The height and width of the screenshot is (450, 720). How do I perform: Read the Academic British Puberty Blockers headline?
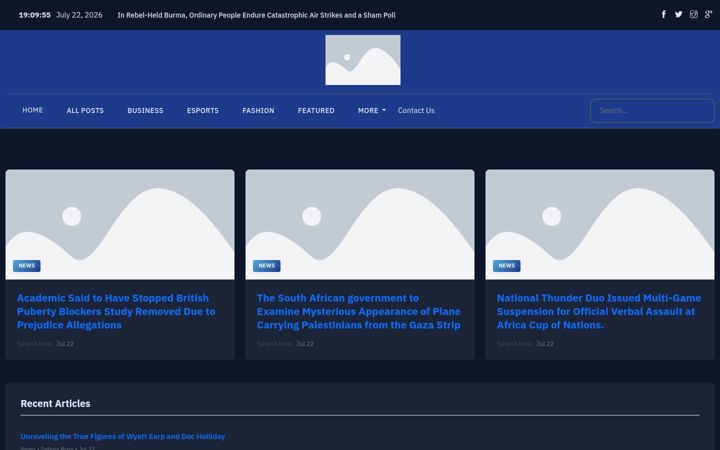pos(116,311)
